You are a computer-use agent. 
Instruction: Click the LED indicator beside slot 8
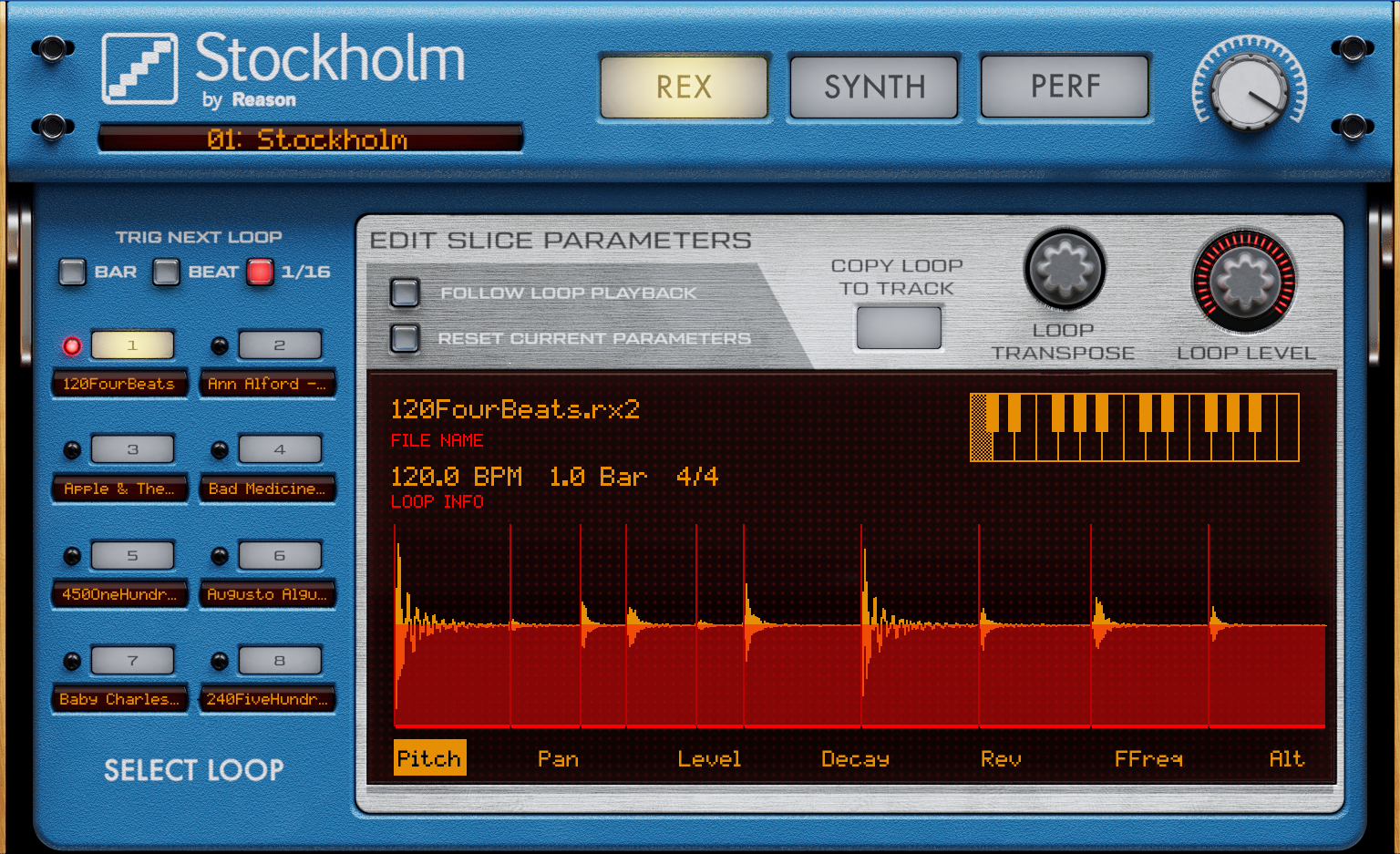(x=220, y=661)
